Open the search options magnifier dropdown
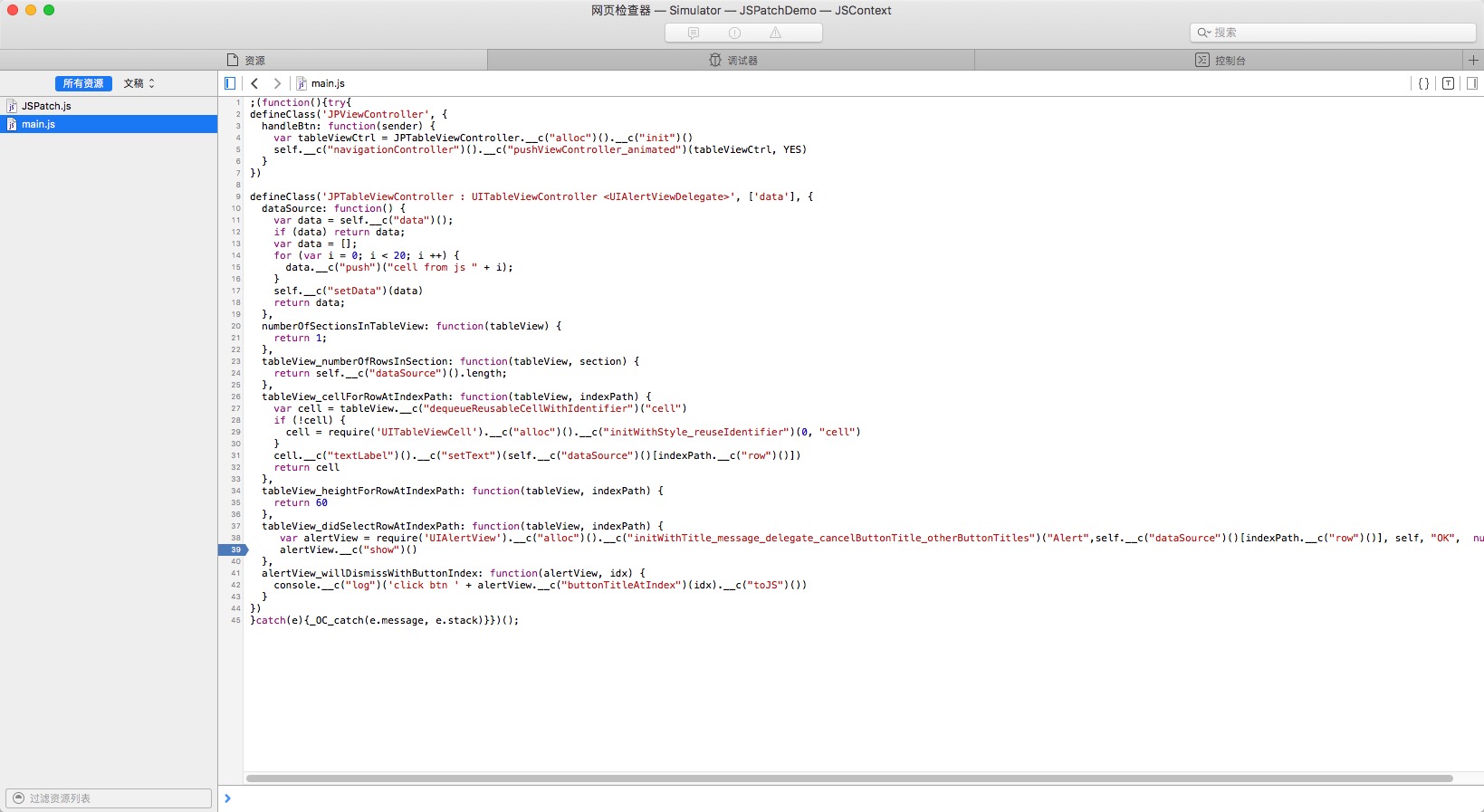This screenshot has height=812, width=1484. click(1204, 33)
